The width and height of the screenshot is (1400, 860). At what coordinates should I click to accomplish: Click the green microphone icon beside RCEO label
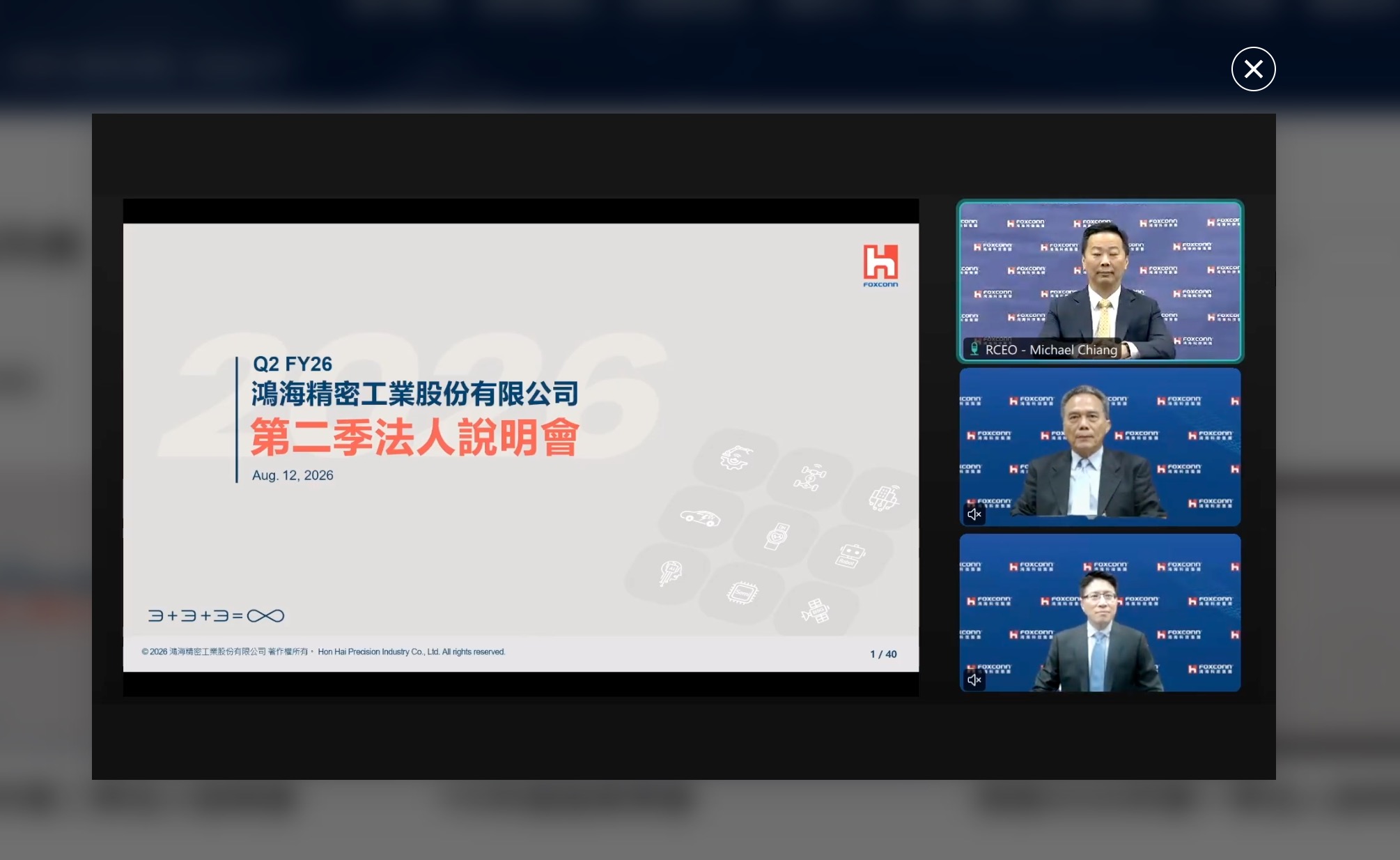[974, 349]
